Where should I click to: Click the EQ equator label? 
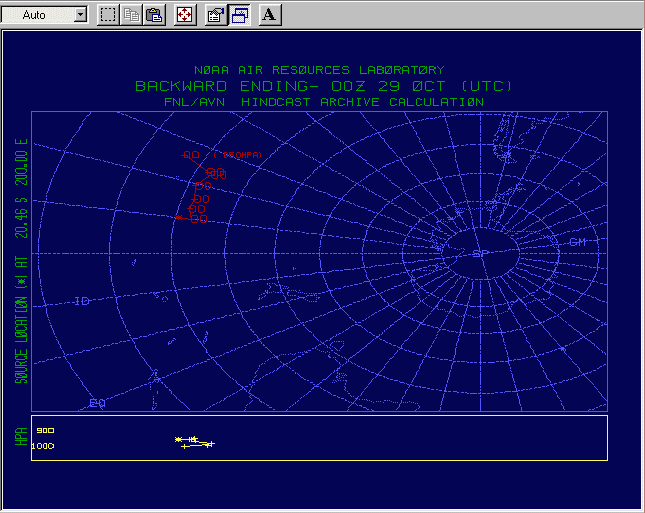97,403
